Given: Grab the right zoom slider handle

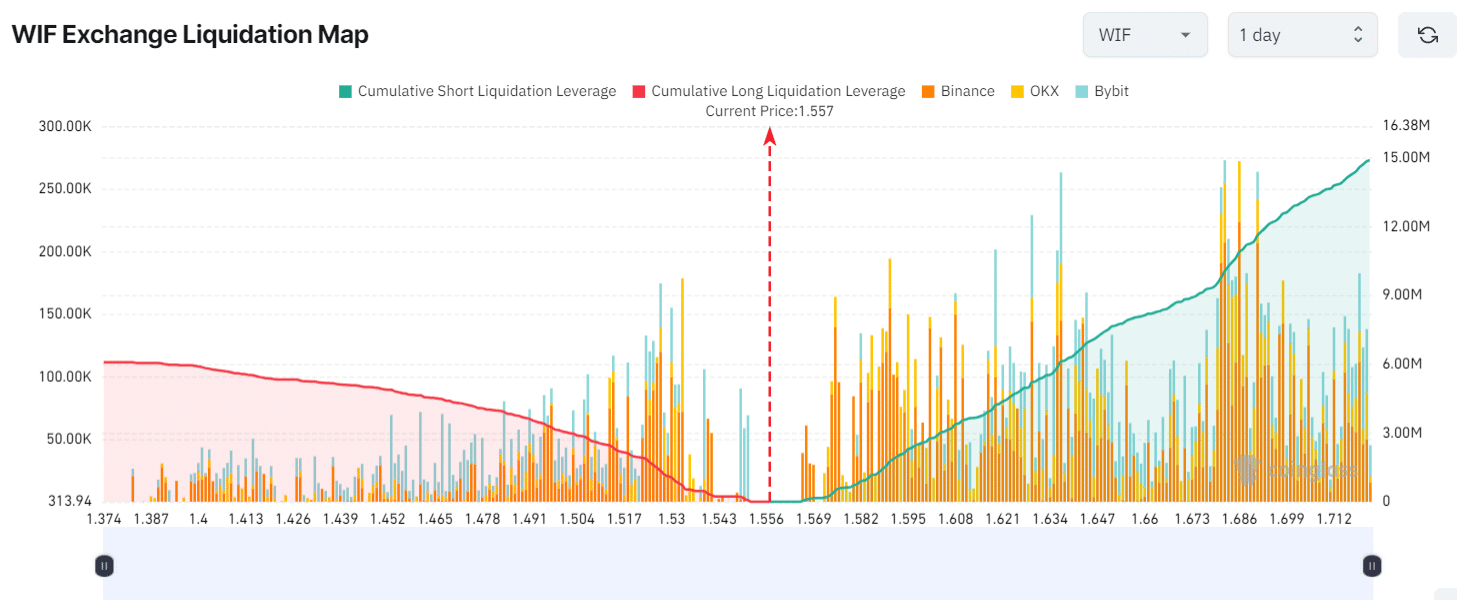Looking at the screenshot, I should coord(1372,566).
